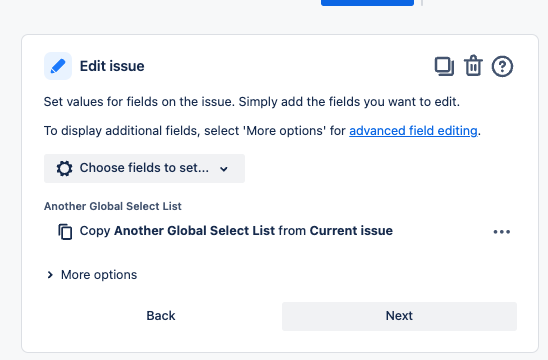548x360 pixels.
Task: Open the three-dot menu for the field
Action: 502,232
